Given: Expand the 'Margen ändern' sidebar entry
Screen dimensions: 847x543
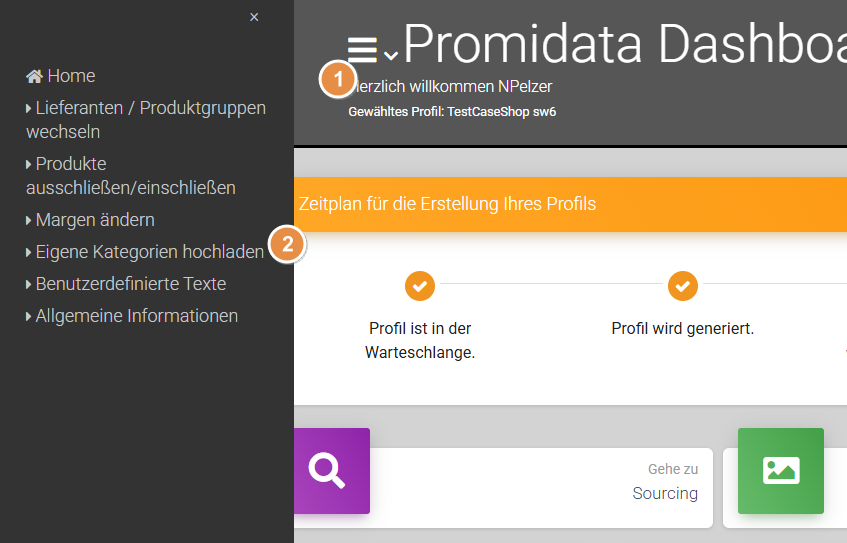Looking at the screenshot, I should (x=95, y=219).
